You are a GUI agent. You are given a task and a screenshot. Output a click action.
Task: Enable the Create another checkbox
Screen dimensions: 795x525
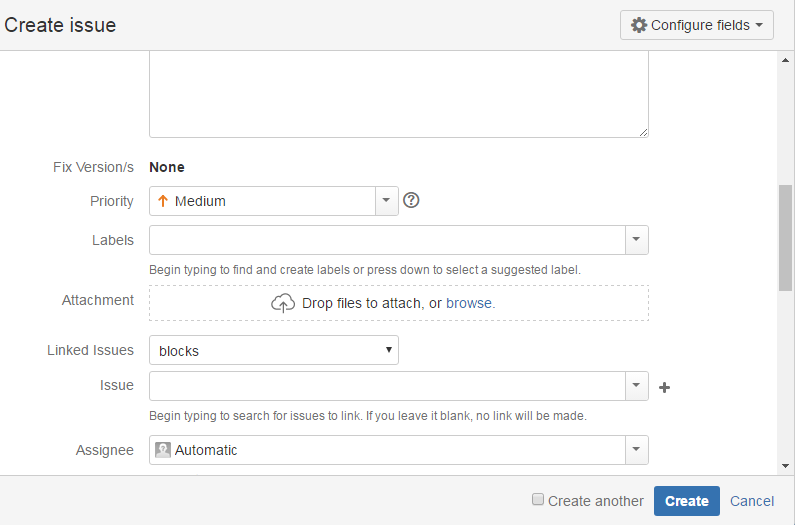coord(538,500)
